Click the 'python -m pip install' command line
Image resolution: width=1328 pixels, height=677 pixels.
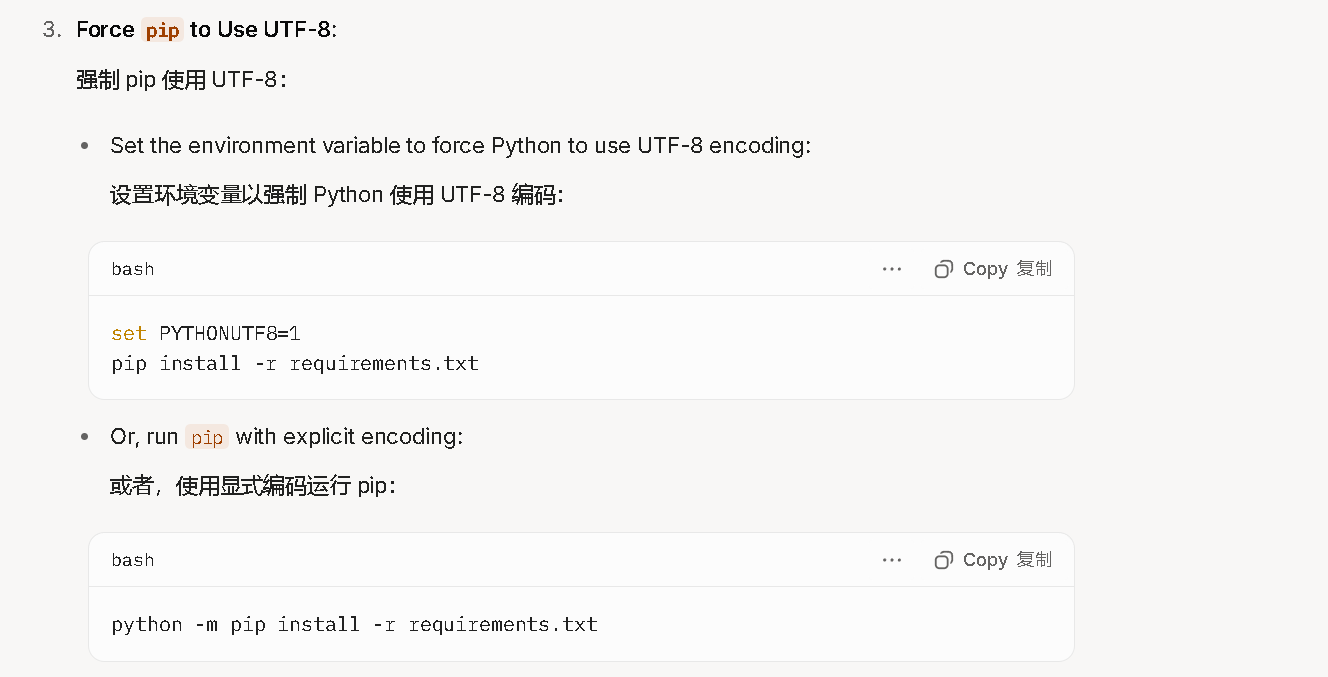[355, 625]
